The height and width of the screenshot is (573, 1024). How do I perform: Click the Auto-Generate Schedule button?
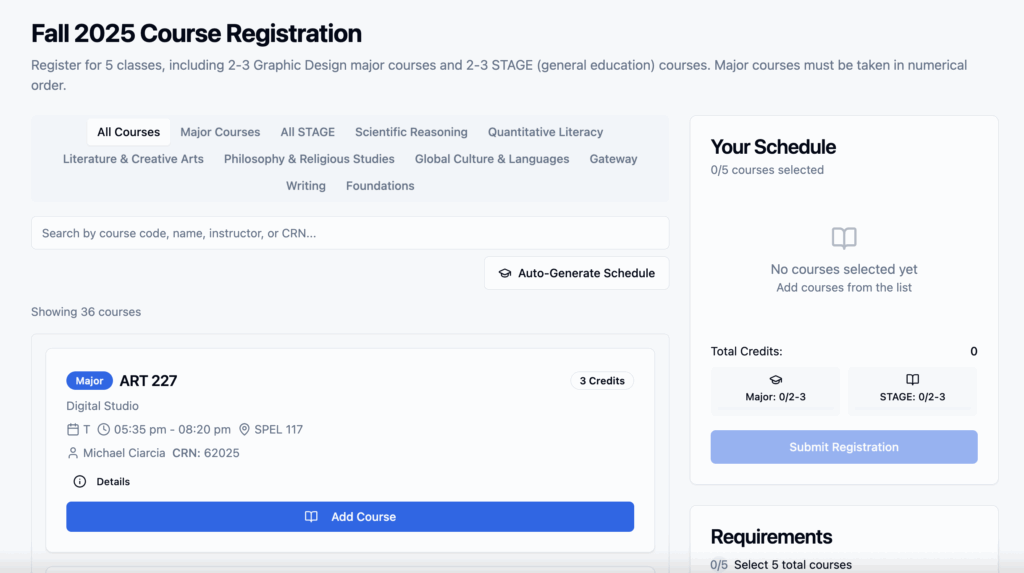pyautogui.click(x=577, y=273)
